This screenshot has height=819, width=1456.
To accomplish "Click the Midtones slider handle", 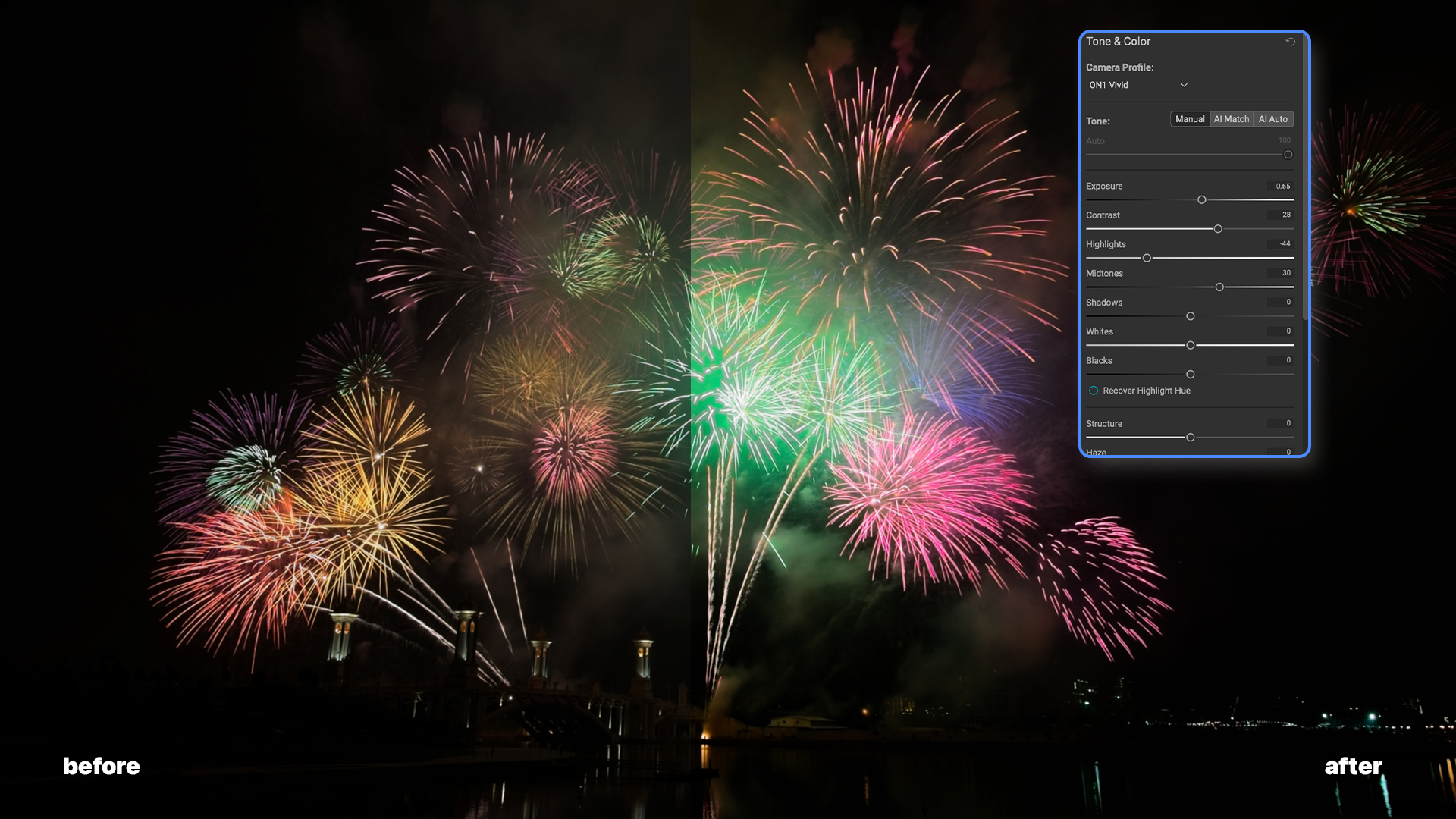I will (x=1220, y=287).
